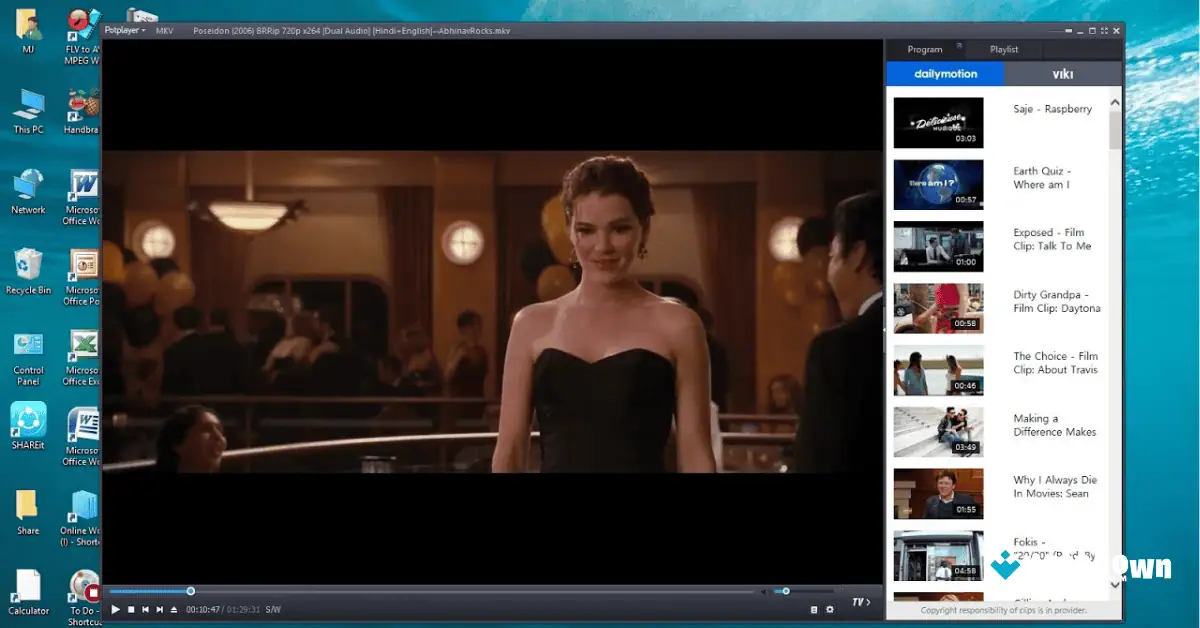The image size is (1200, 628).
Task: Click the Dirty Grandpa video thumbnail
Action: pos(938,308)
